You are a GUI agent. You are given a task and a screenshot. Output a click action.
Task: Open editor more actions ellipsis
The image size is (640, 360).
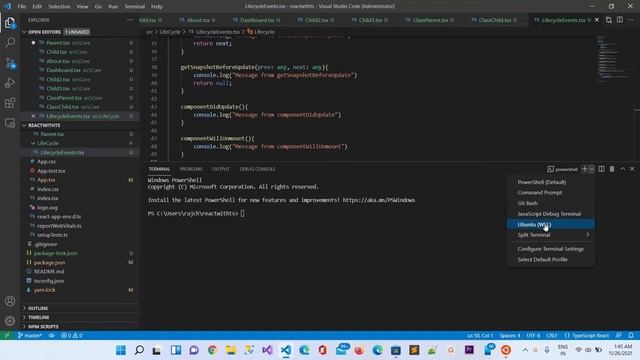click(x=631, y=20)
